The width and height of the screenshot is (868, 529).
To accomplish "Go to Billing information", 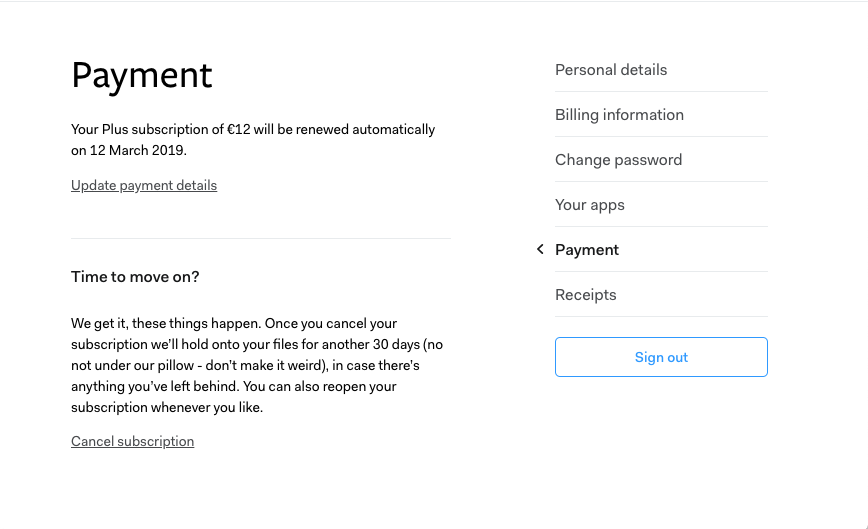I will point(619,115).
